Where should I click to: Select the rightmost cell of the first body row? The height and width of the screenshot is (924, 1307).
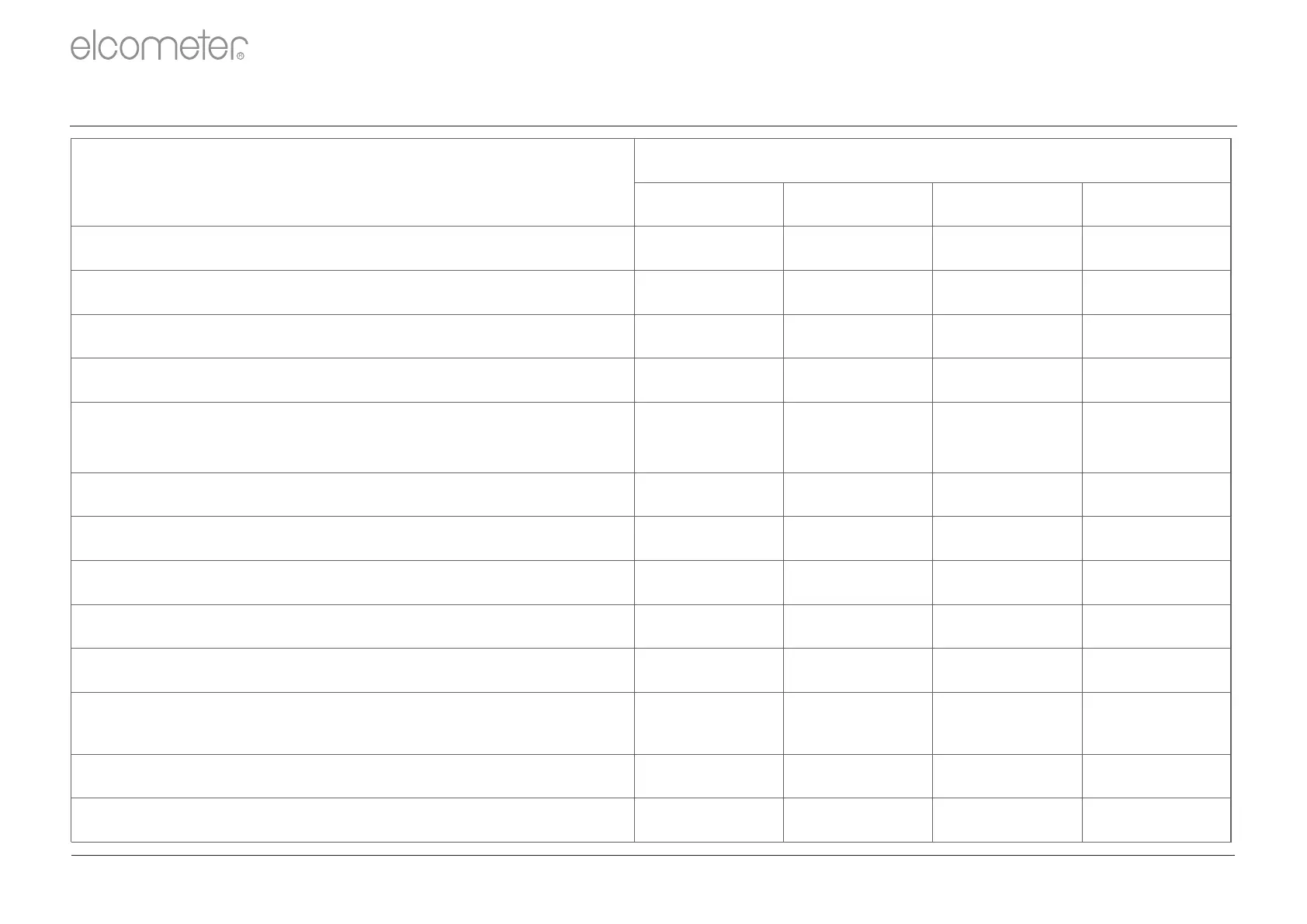tap(1156, 248)
